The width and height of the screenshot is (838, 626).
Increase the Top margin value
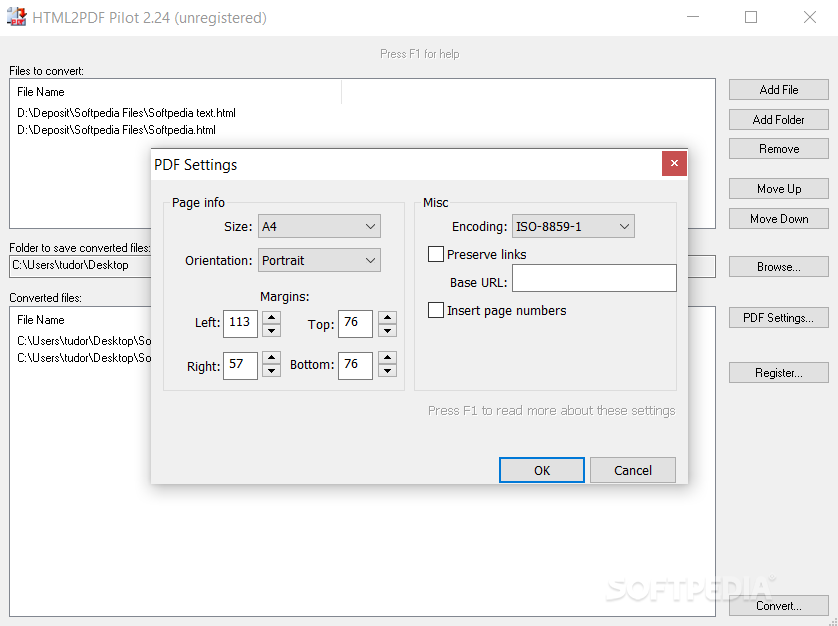click(x=387, y=318)
